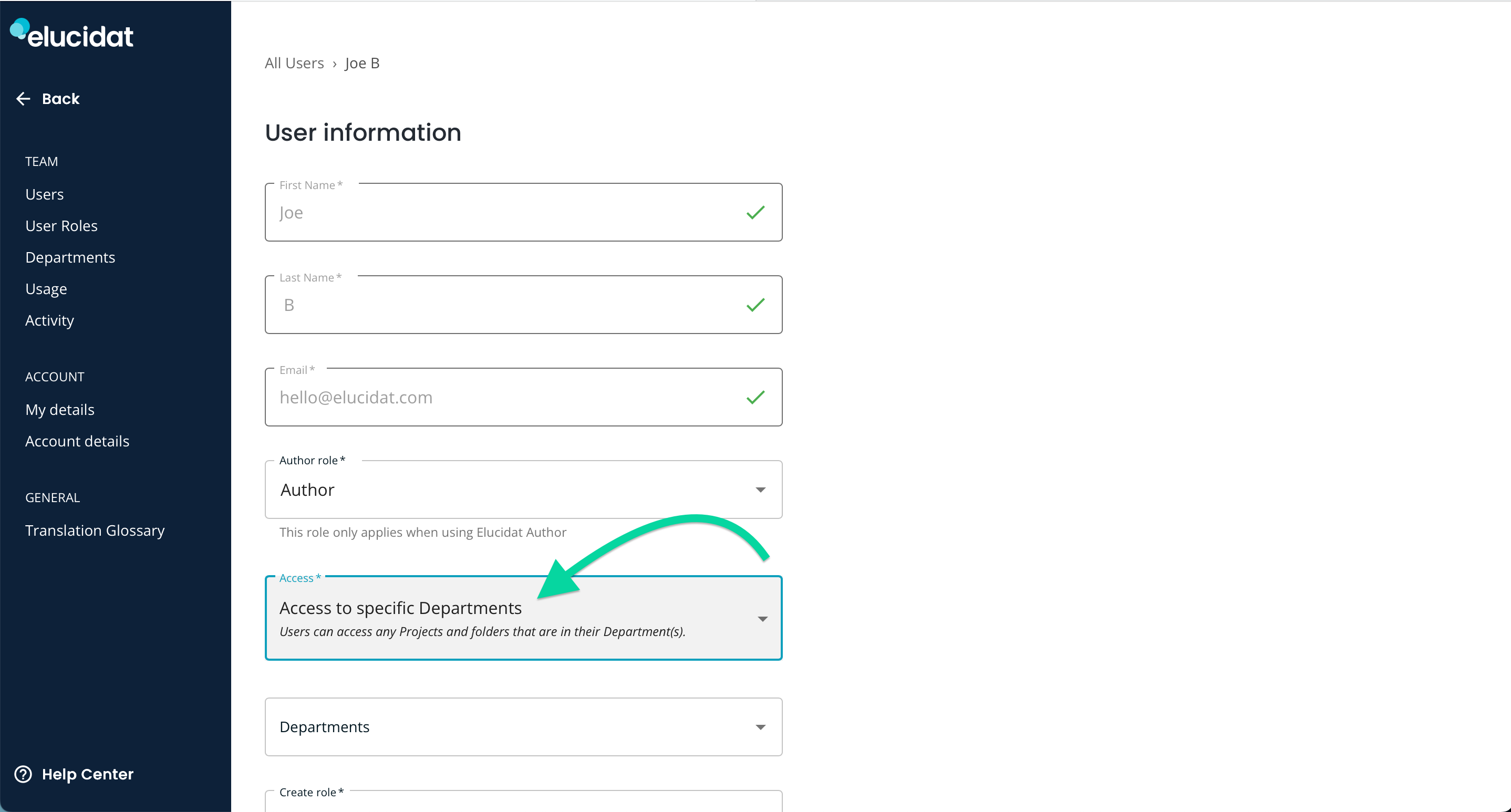Image resolution: width=1511 pixels, height=812 pixels.
Task: Select the Activity sidebar item
Action: click(x=49, y=320)
